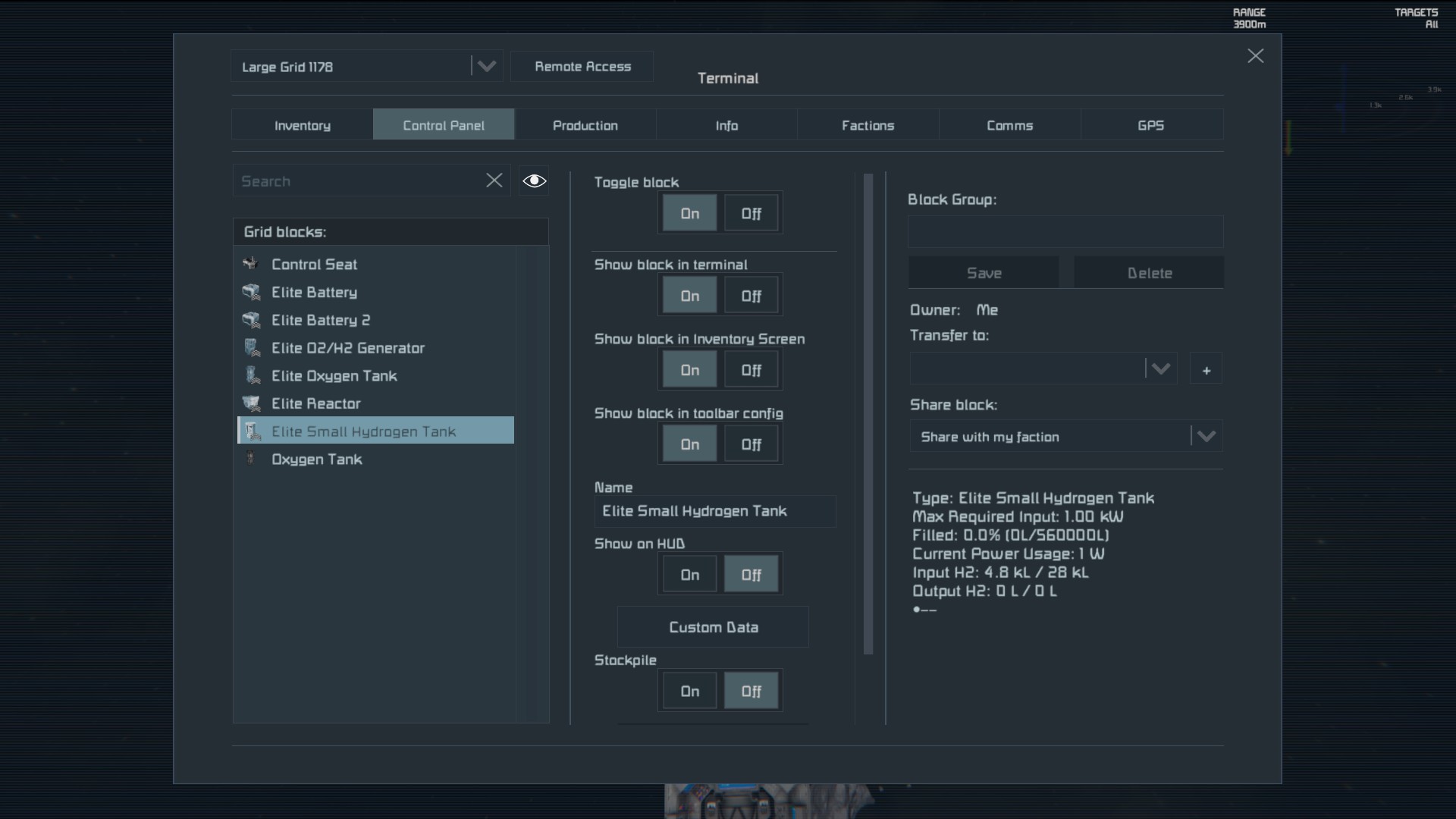Click the Remote Access button
Image resolution: width=1456 pixels, height=819 pixels.
582,67
